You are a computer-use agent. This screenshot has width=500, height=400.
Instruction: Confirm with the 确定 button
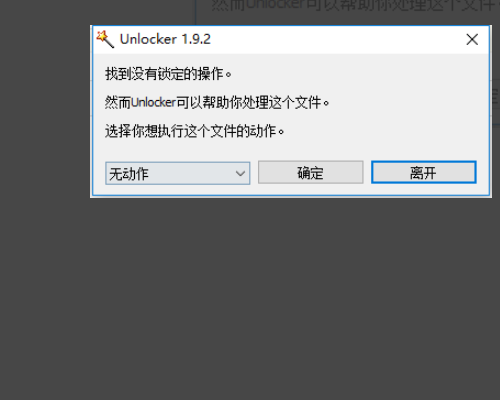click(x=310, y=172)
